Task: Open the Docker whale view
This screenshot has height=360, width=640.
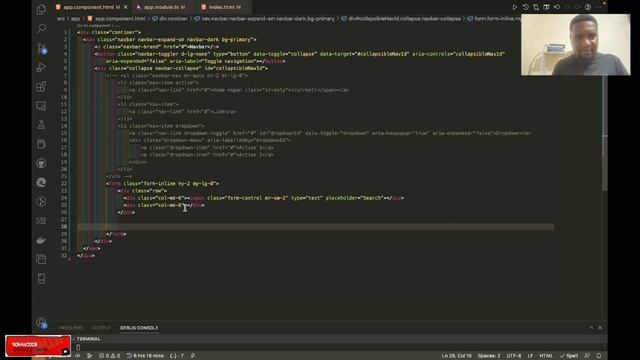Action: click(41, 240)
